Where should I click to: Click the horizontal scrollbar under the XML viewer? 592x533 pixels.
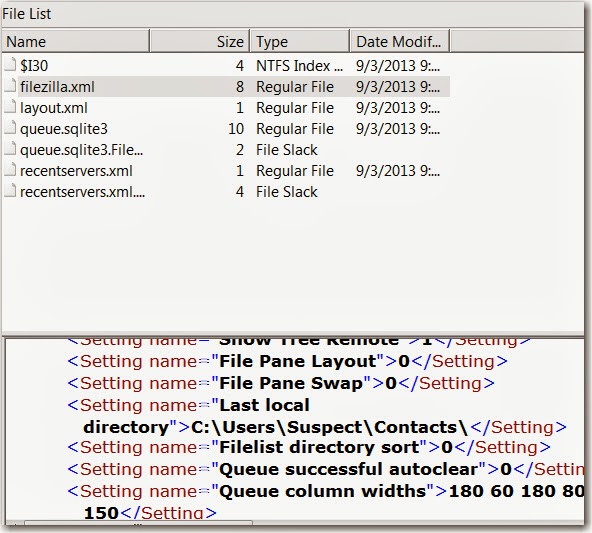138,524
